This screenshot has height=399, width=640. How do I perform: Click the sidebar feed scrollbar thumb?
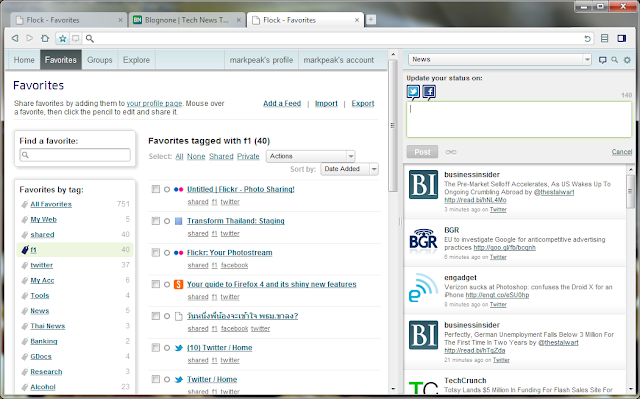tap(631, 191)
